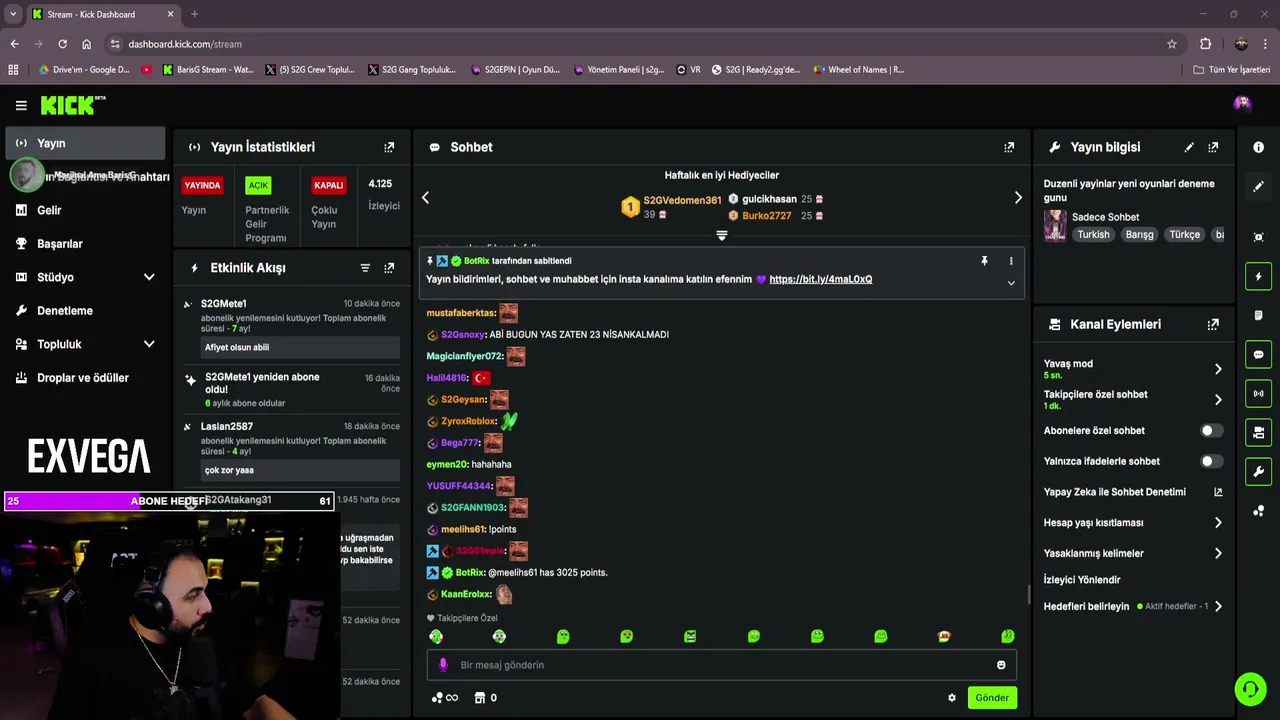The image size is (1280, 720).
Task: Click the channel points infinity icon
Action: [x=445, y=698]
